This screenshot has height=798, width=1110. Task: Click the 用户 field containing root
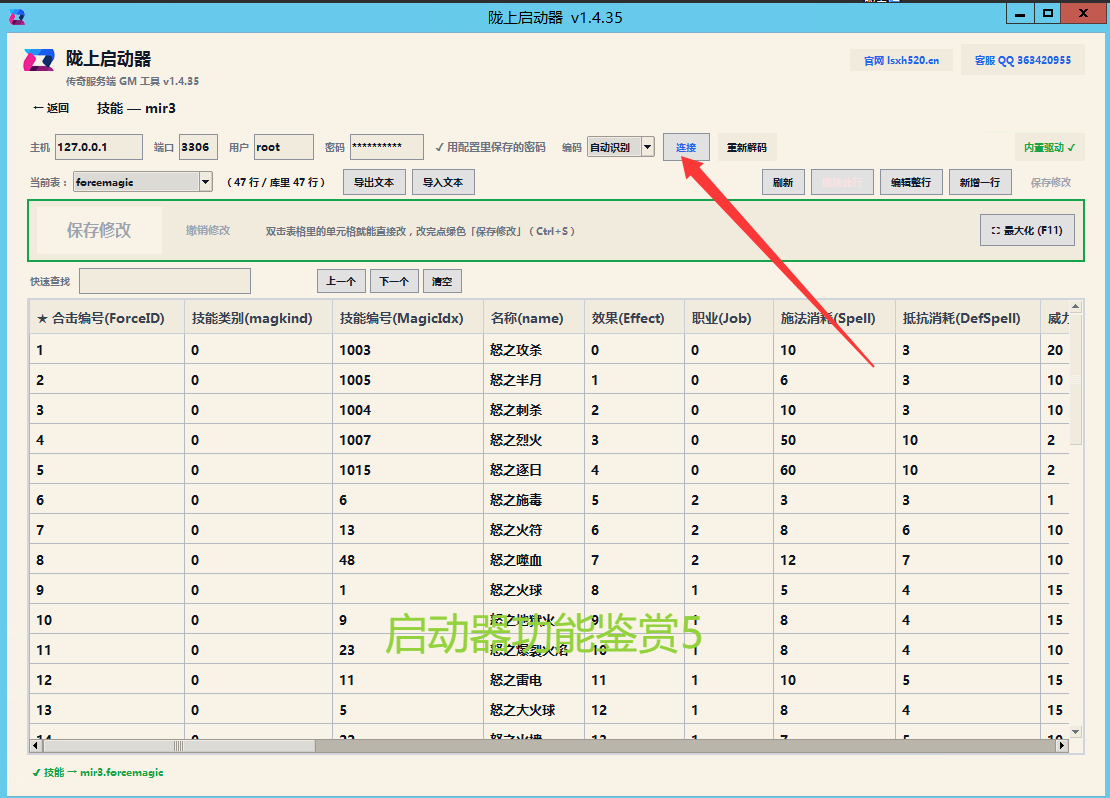(284, 147)
